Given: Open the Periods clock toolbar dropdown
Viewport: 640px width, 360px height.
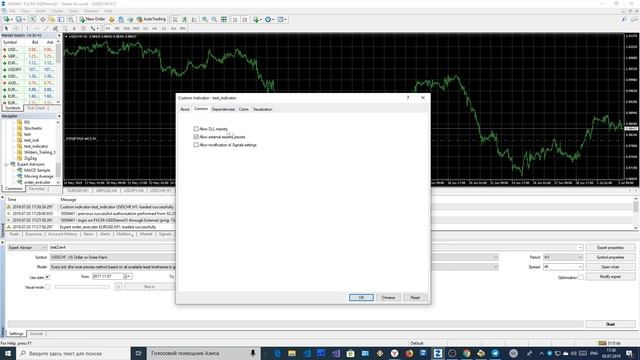Looking at the screenshot, I should tap(269, 19).
